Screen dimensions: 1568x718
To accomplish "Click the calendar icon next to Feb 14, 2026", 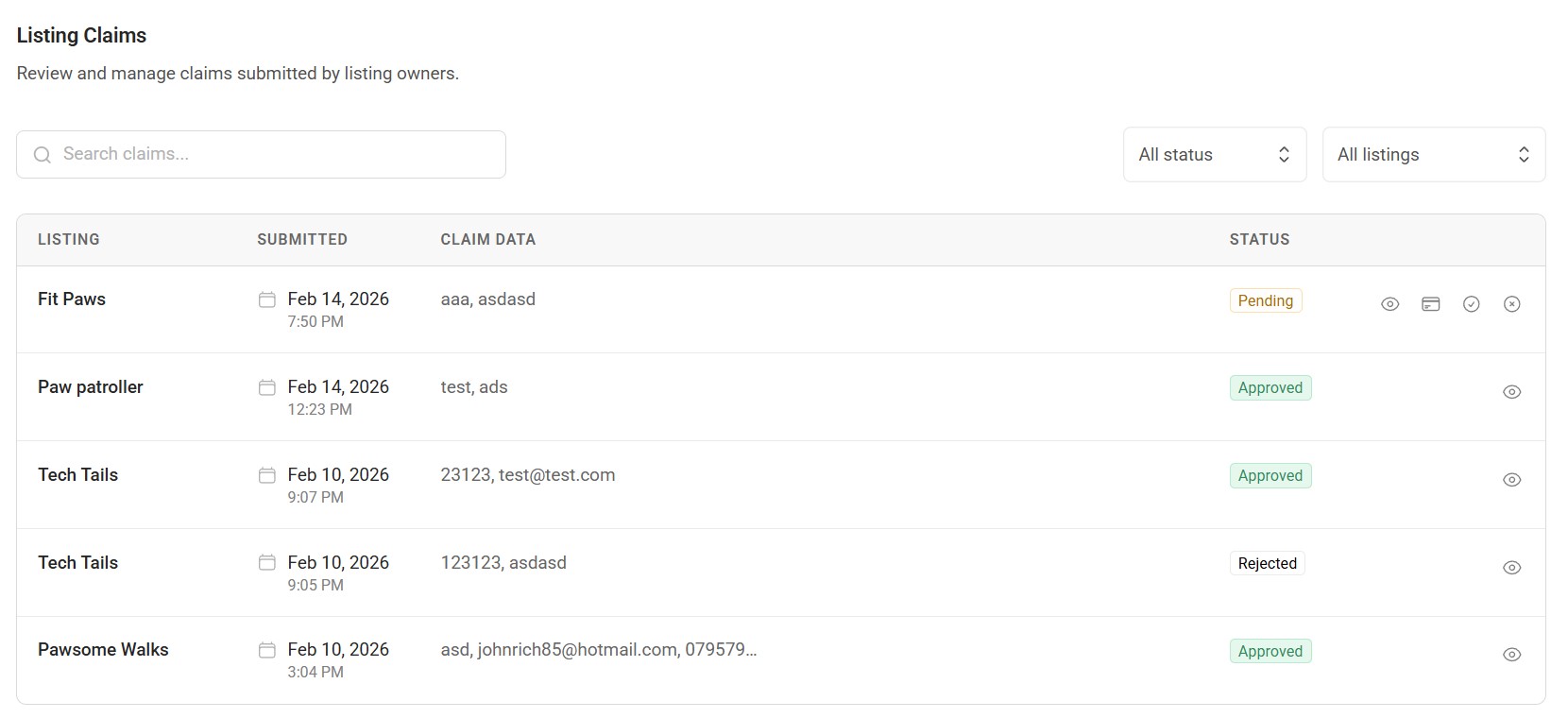I will (267, 299).
